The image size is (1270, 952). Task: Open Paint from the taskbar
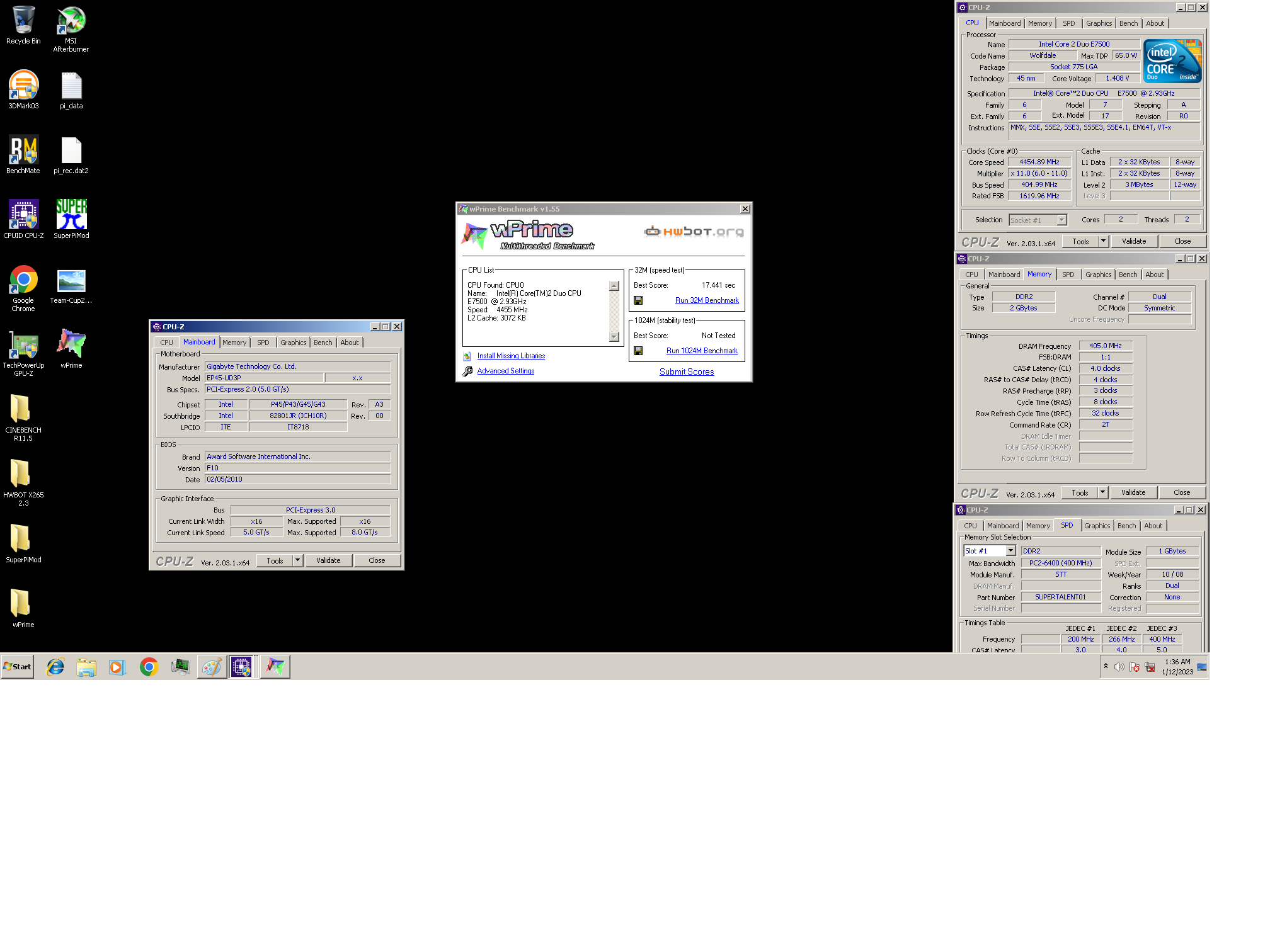(211, 667)
